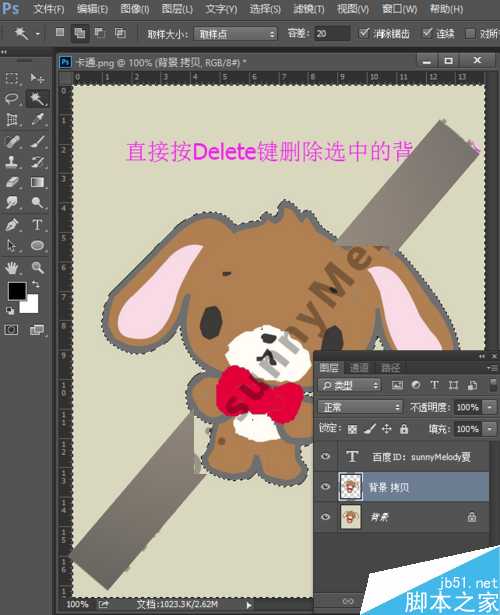Filter layers by adjustment layer icon
This screenshot has height=615, width=500.
tap(416, 385)
